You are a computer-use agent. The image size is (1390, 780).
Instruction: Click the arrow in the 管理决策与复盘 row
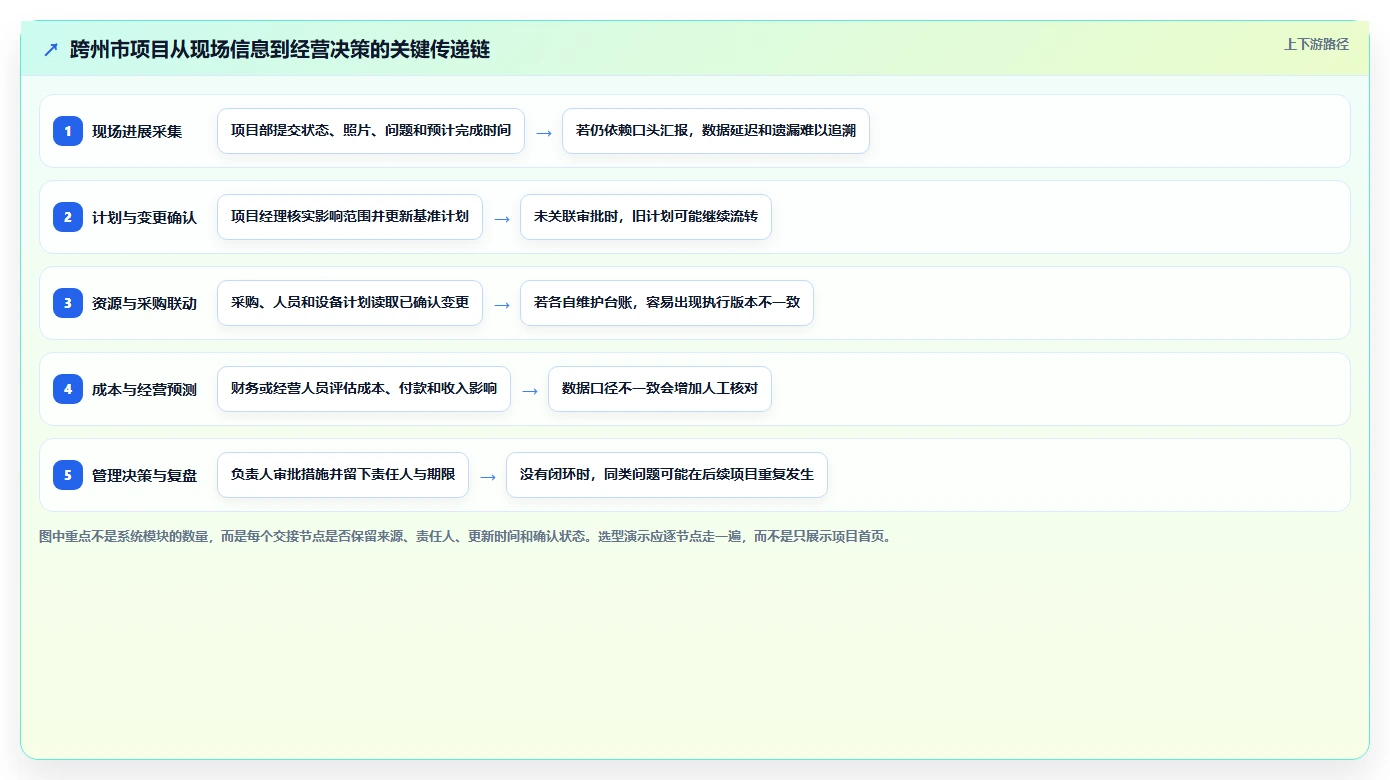click(488, 476)
